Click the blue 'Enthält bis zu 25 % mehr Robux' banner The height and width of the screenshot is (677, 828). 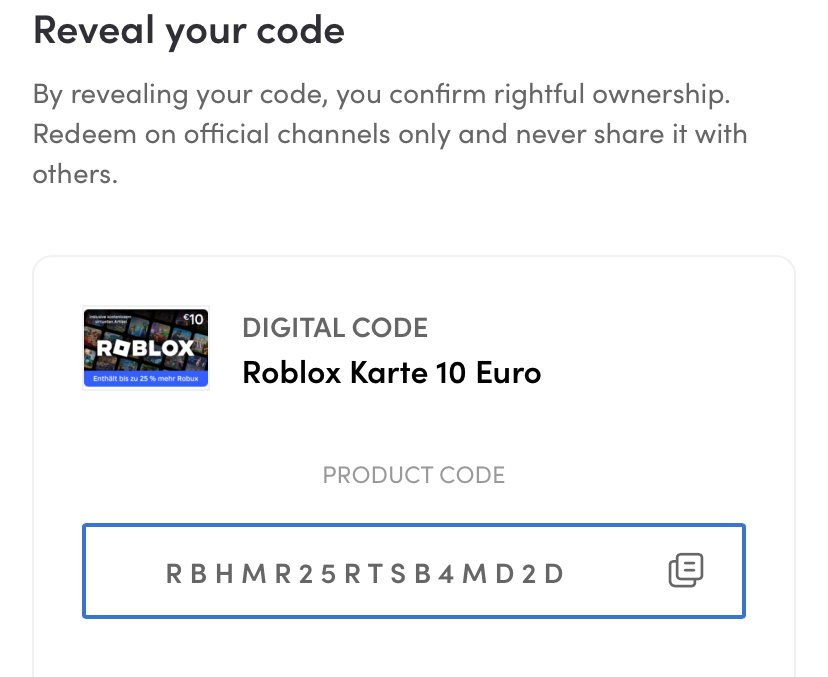(146, 378)
